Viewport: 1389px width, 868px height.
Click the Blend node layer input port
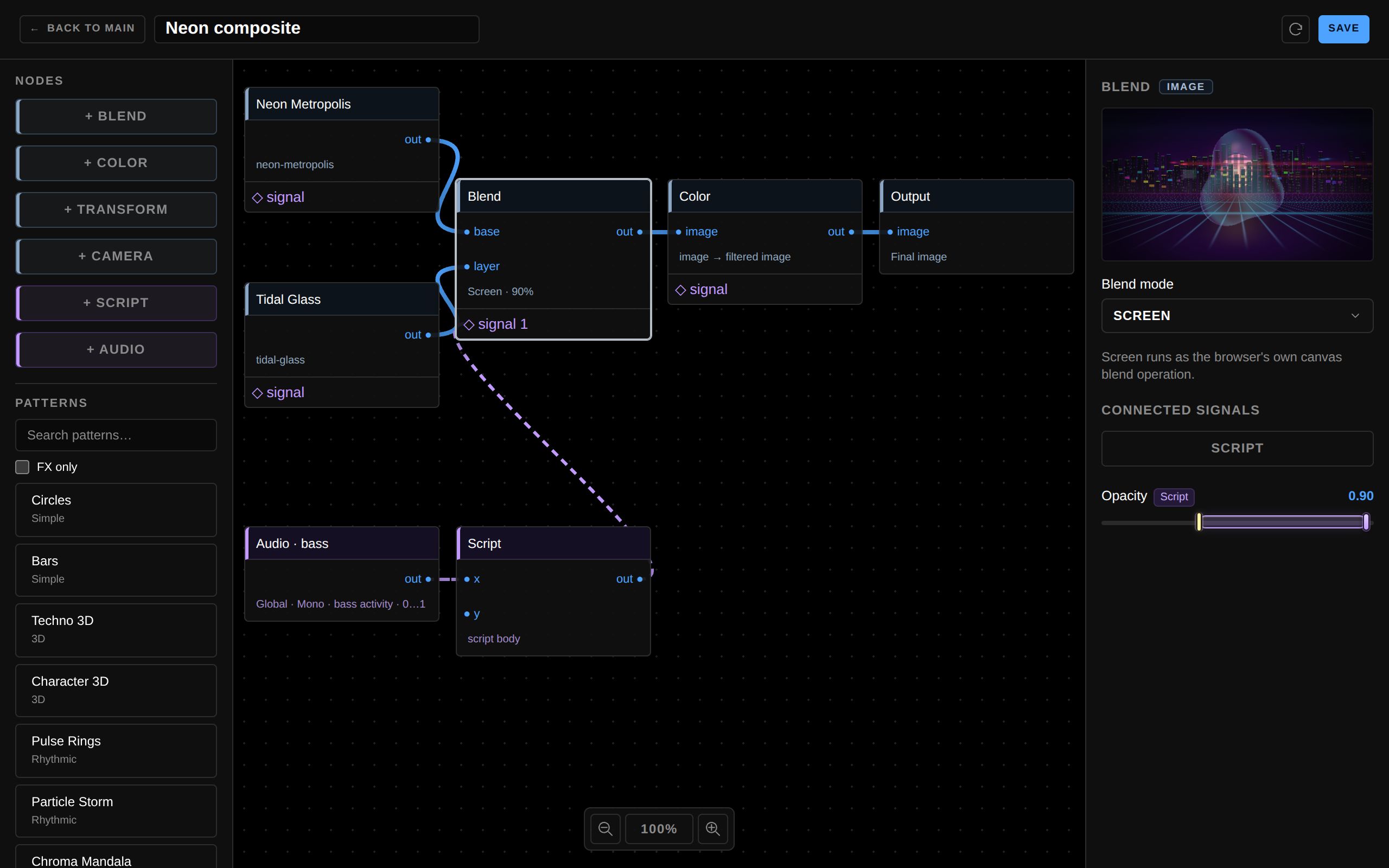467,266
